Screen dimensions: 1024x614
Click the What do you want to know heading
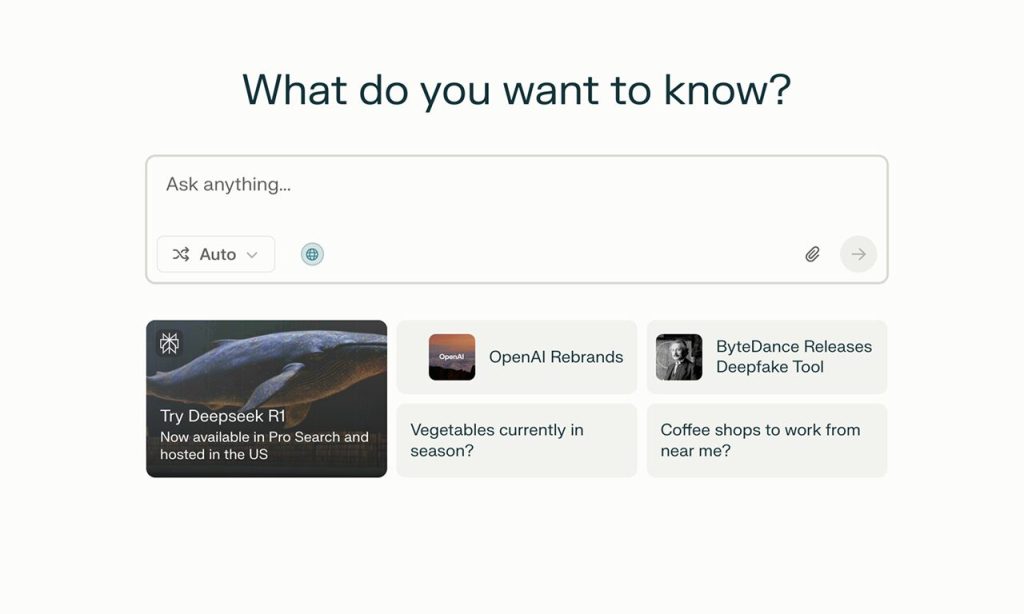click(516, 89)
